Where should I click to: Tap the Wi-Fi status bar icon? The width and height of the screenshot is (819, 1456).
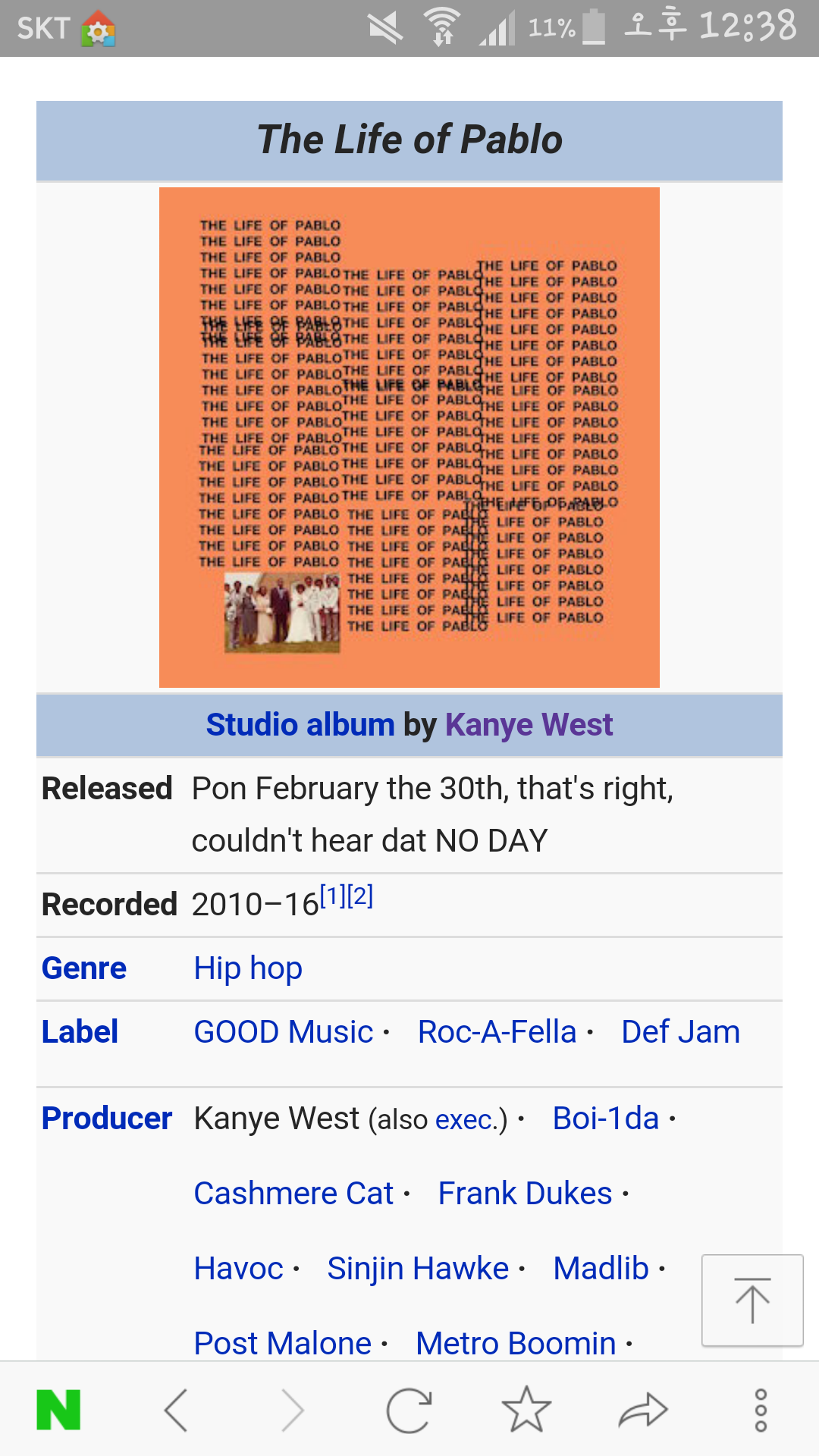pyautogui.click(x=443, y=27)
